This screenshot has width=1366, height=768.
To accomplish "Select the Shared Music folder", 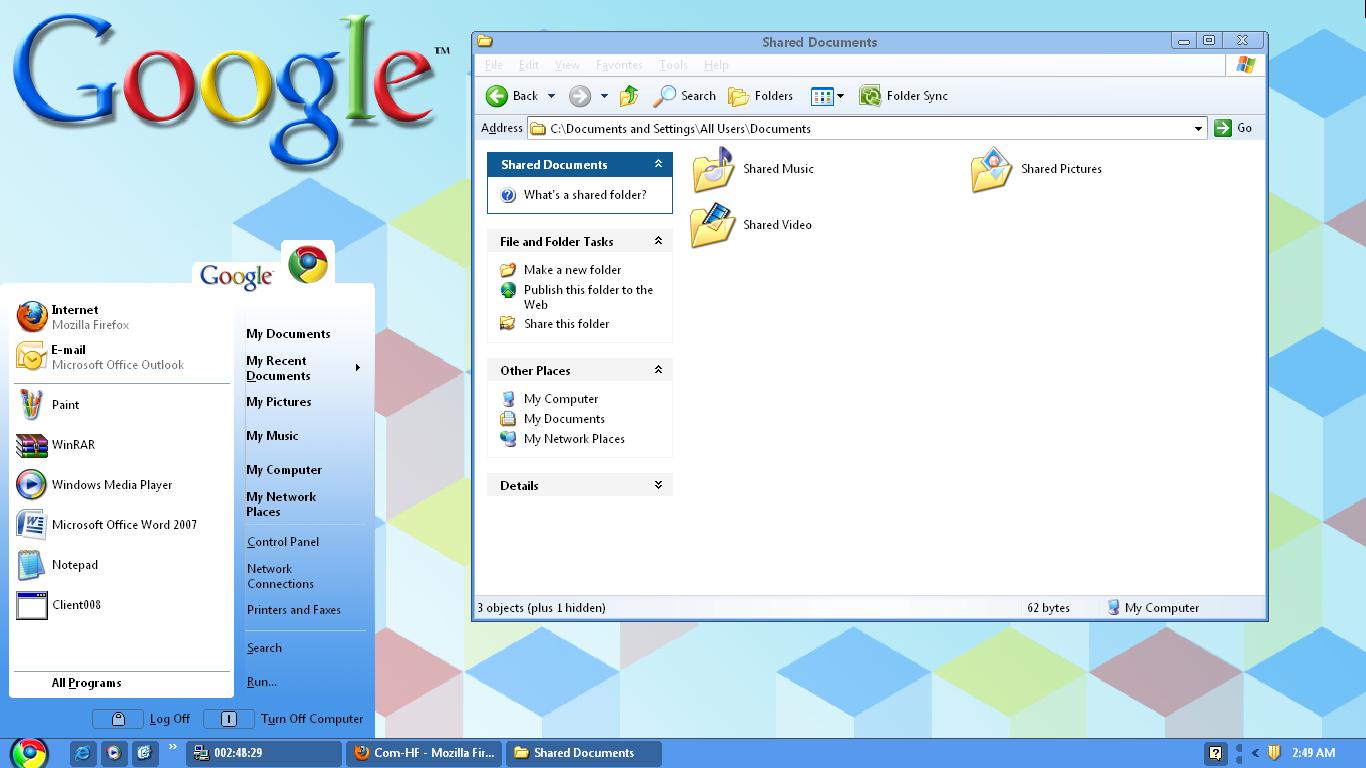I will (779, 169).
